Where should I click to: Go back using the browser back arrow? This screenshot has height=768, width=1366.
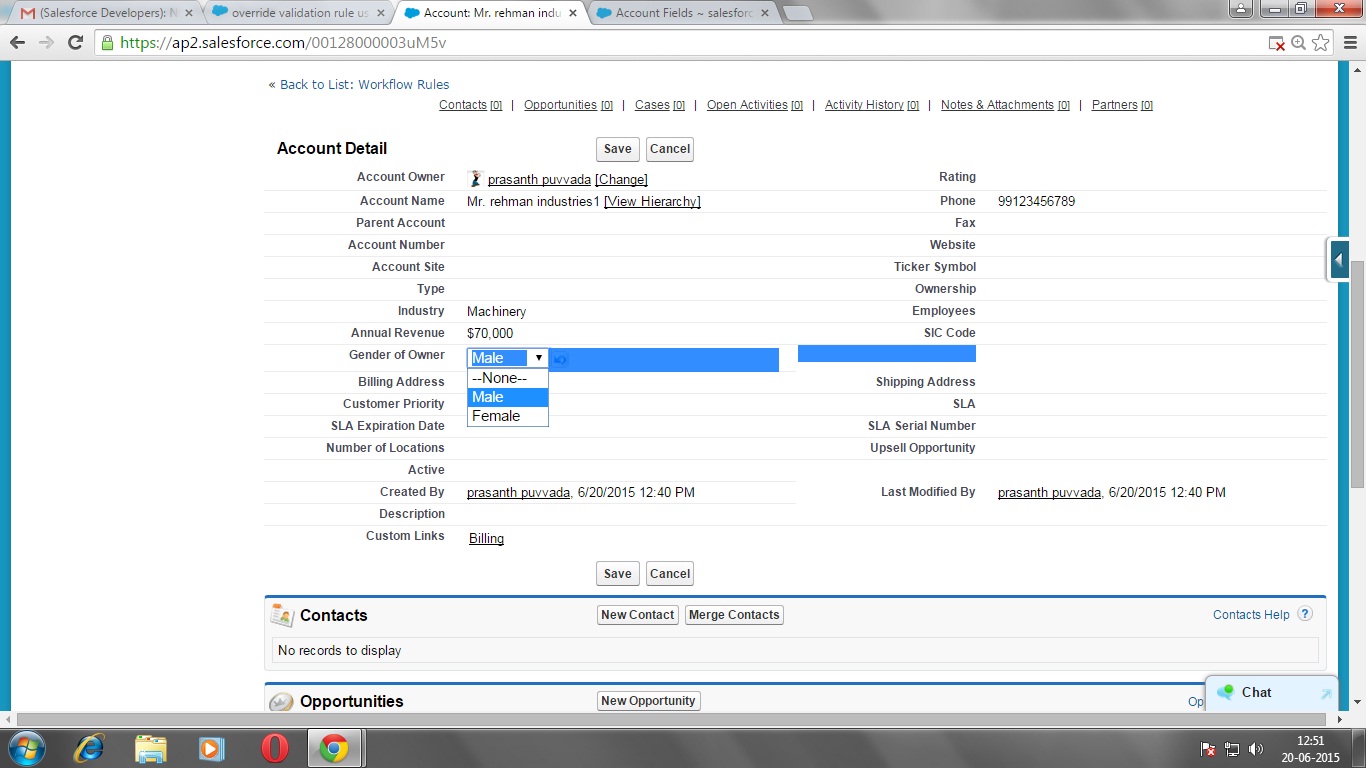(18, 43)
